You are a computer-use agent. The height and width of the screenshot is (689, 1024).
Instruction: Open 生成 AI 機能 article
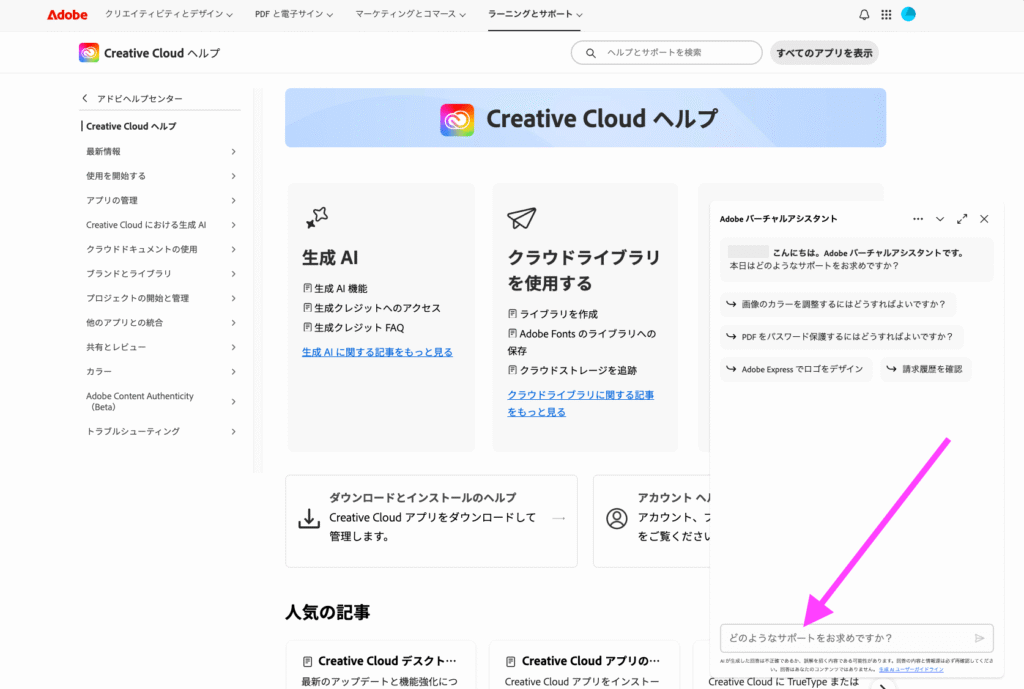[340, 288]
